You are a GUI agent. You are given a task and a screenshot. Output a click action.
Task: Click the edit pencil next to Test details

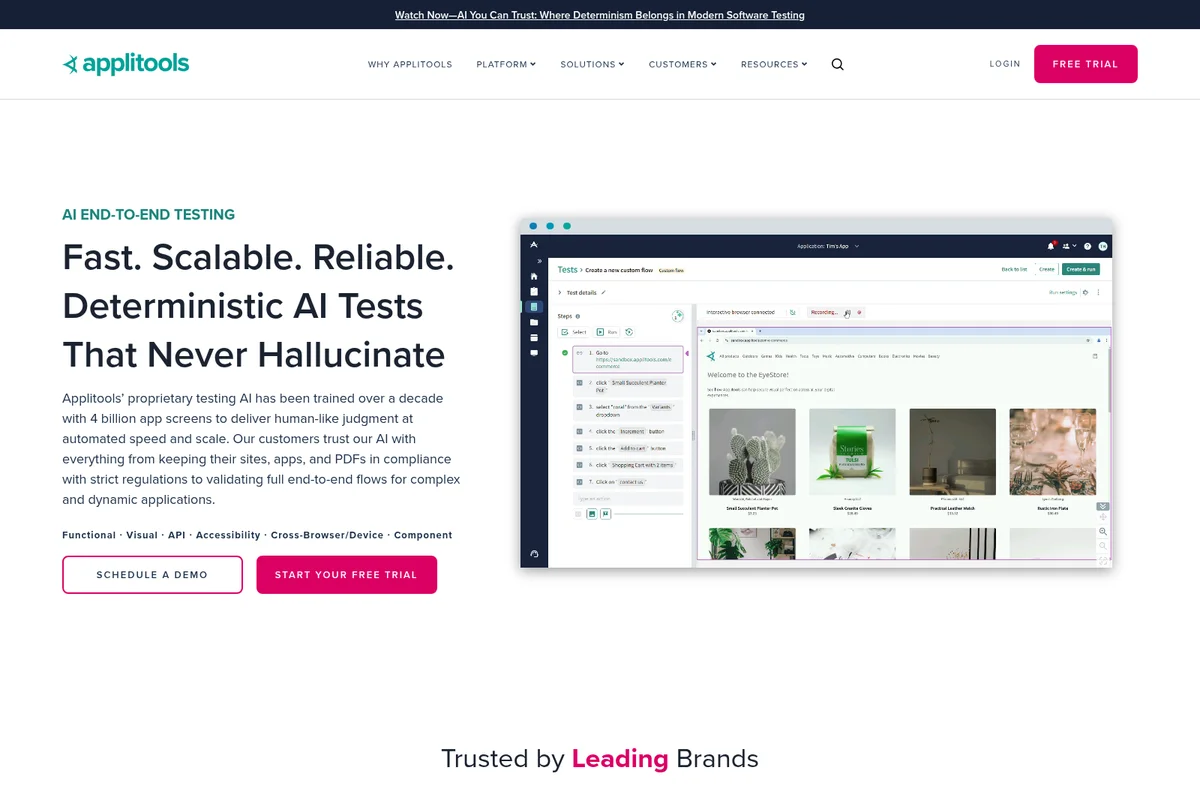click(602, 292)
